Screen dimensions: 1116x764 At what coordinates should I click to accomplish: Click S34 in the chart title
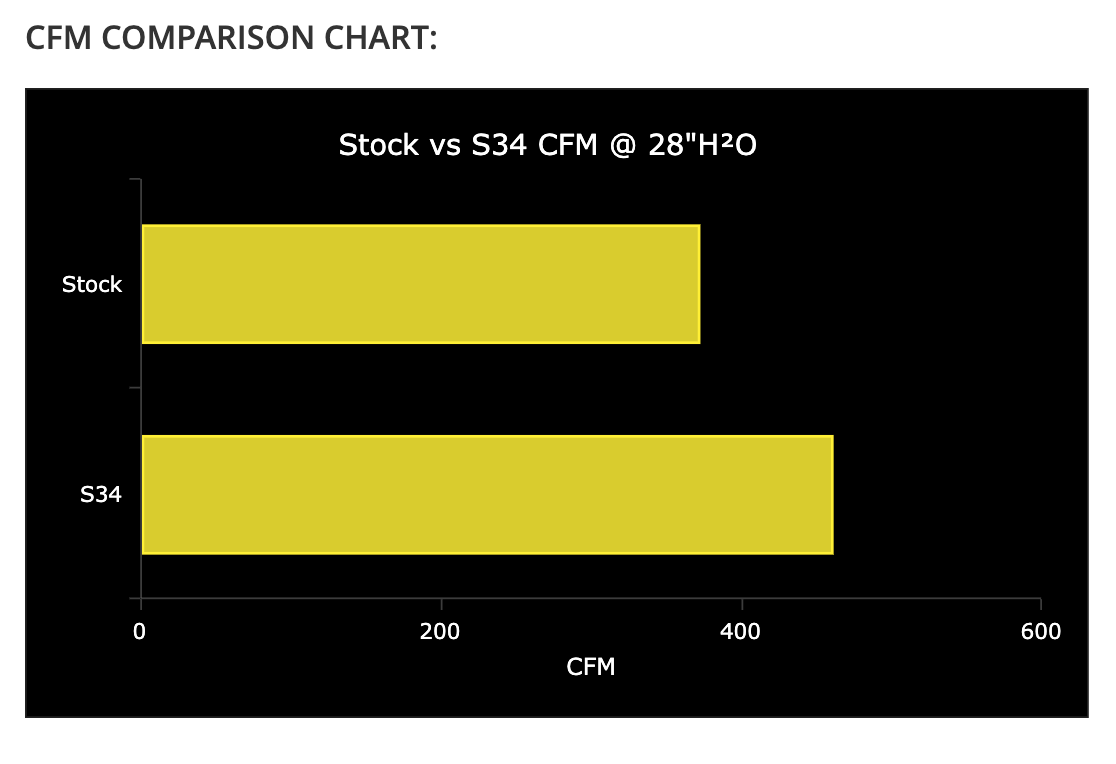point(500,145)
